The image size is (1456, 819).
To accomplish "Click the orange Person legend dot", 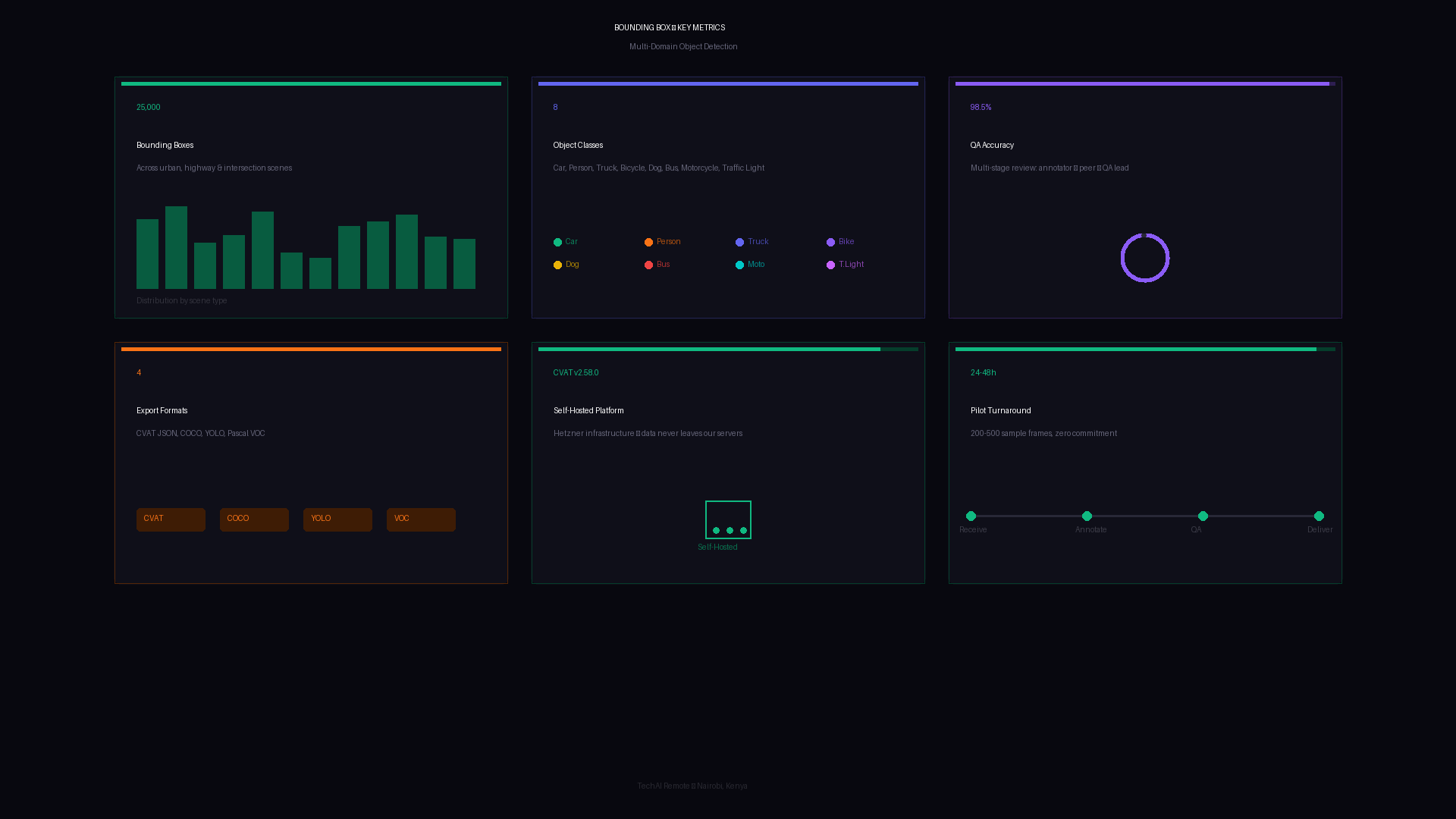I will click(648, 243).
